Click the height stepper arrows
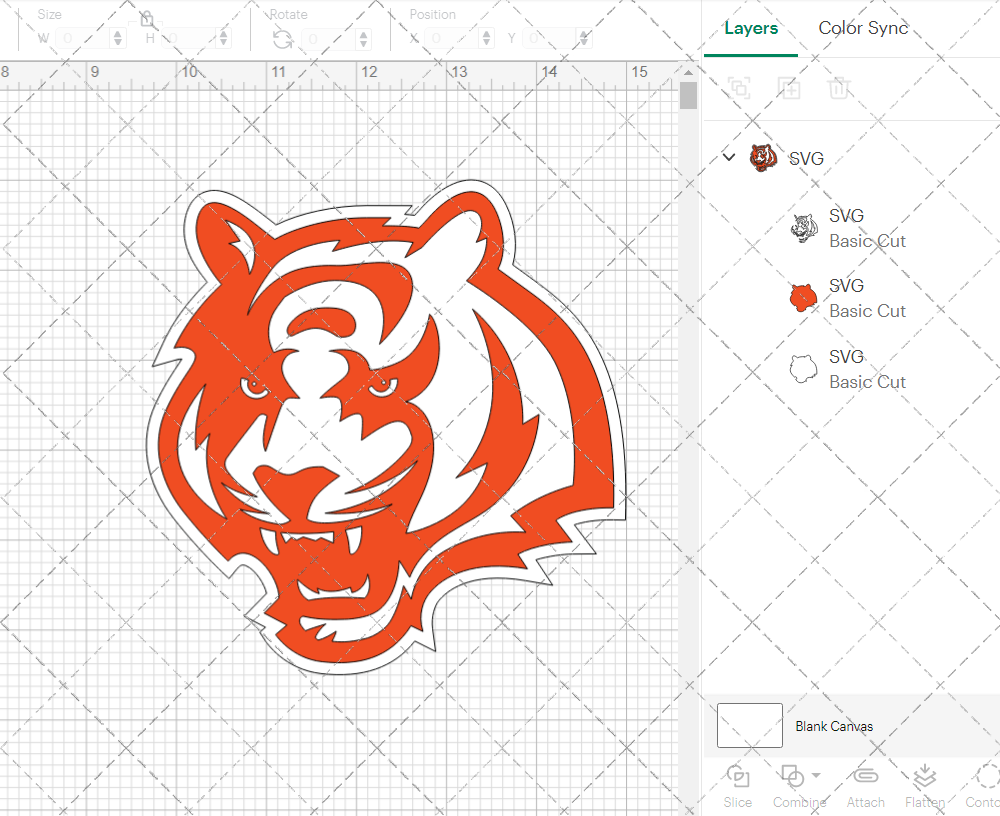Image resolution: width=1000 pixels, height=816 pixels. click(x=223, y=39)
